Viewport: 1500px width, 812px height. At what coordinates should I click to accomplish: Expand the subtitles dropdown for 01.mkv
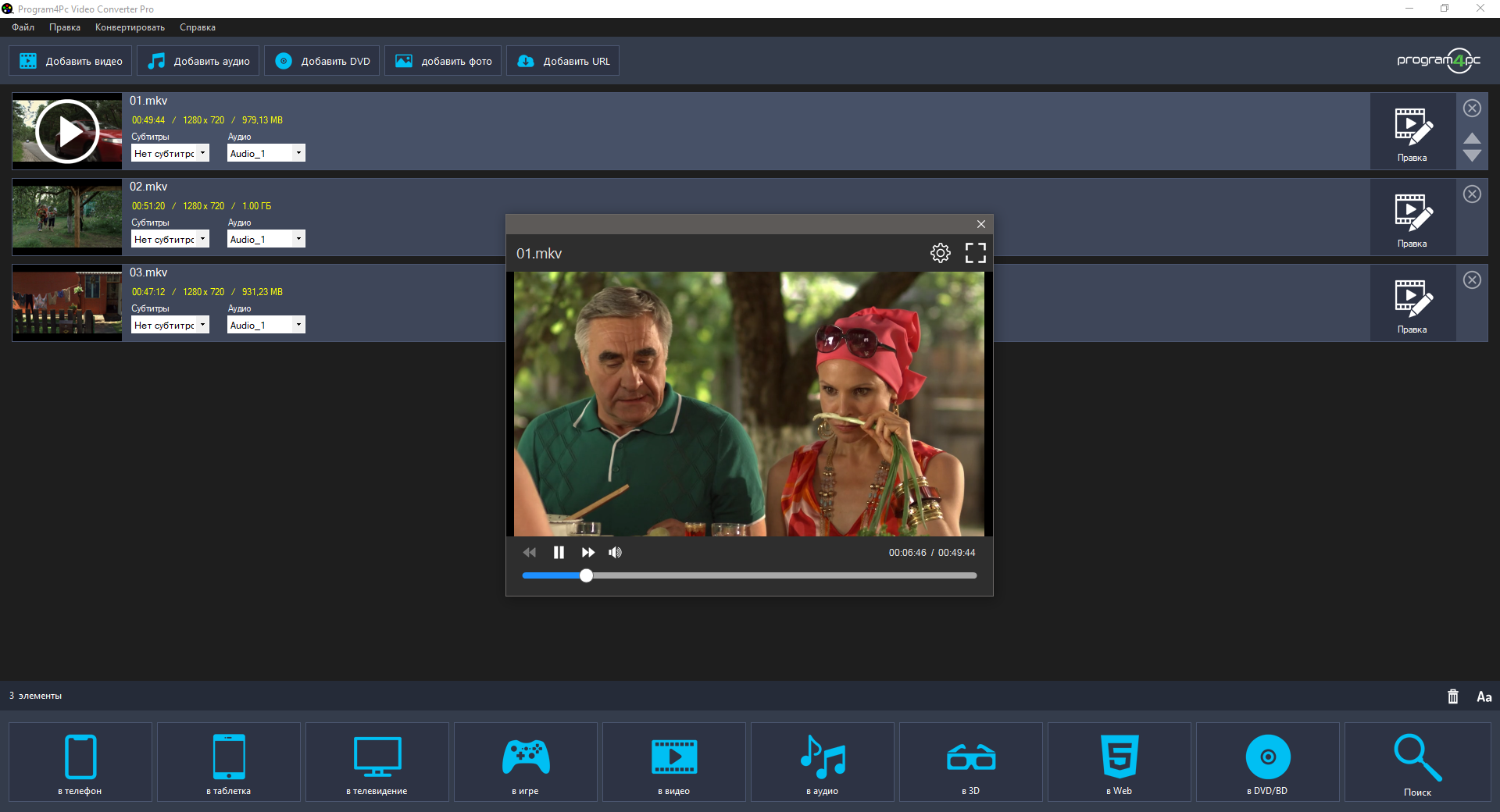[x=202, y=153]
